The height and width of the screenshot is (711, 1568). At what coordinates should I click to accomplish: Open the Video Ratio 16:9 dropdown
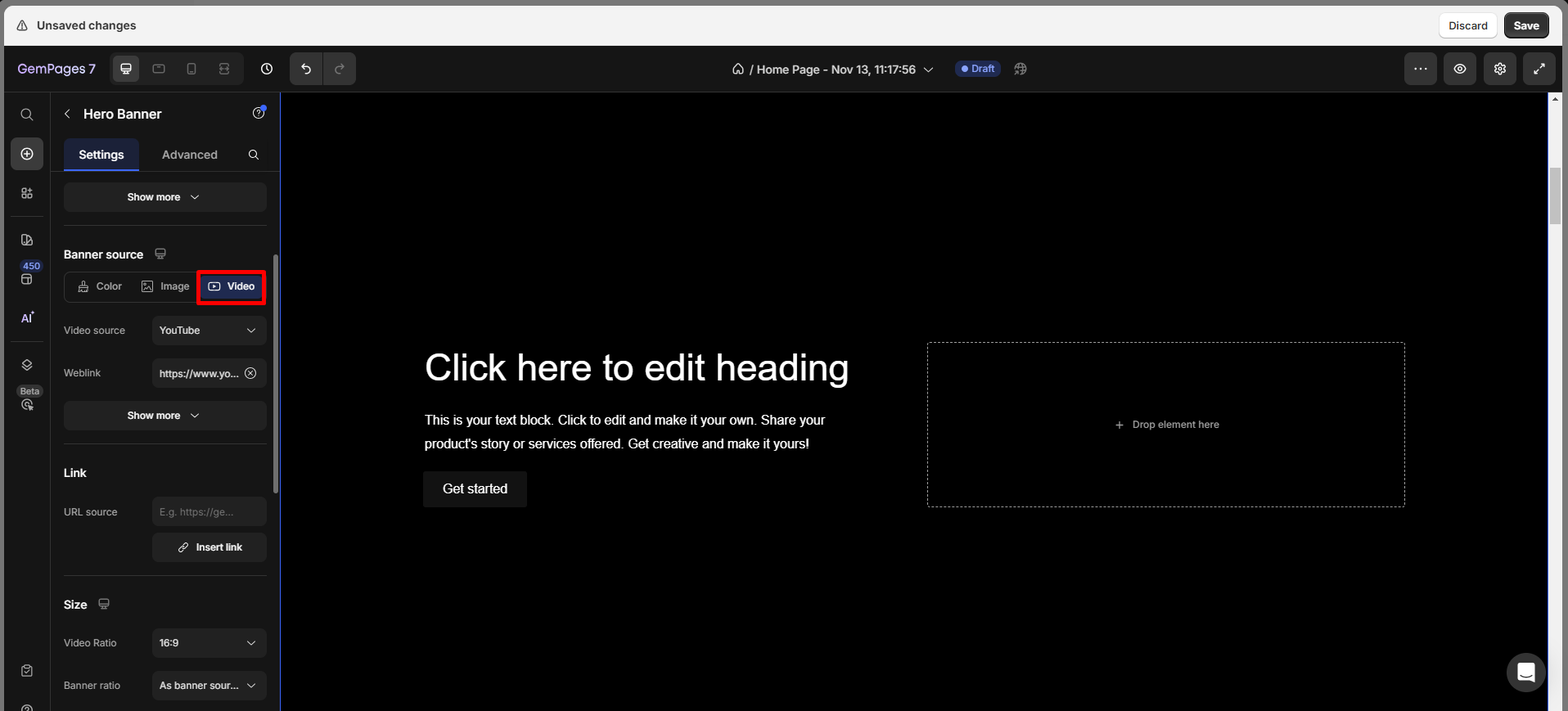(x=209, y=643)
